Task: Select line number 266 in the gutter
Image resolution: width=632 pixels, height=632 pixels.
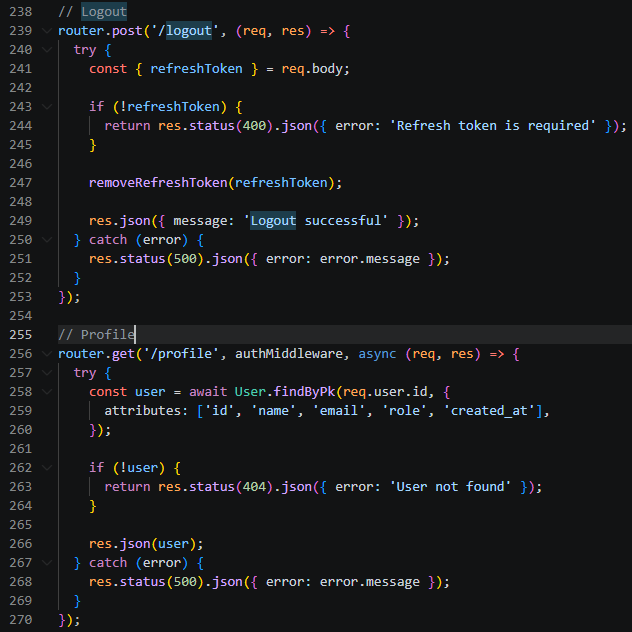Action: (20, 544)
